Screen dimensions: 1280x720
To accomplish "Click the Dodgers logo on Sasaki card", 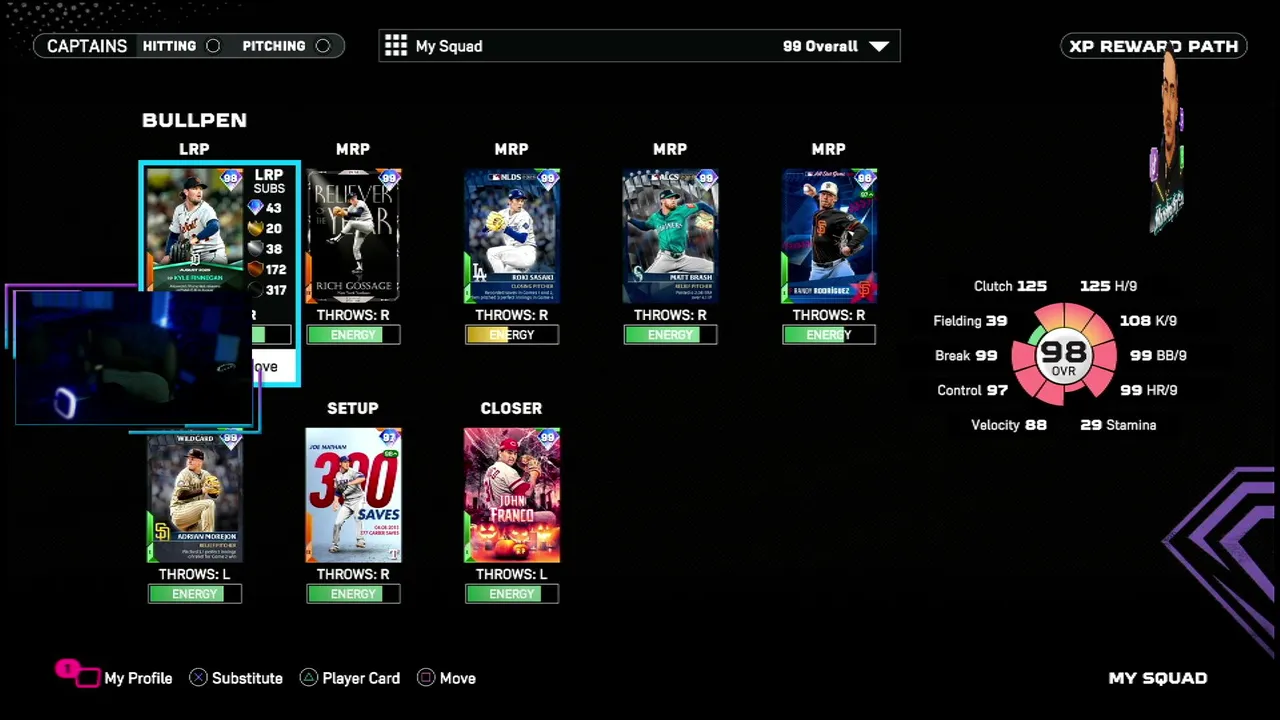I will pos(478,272).
